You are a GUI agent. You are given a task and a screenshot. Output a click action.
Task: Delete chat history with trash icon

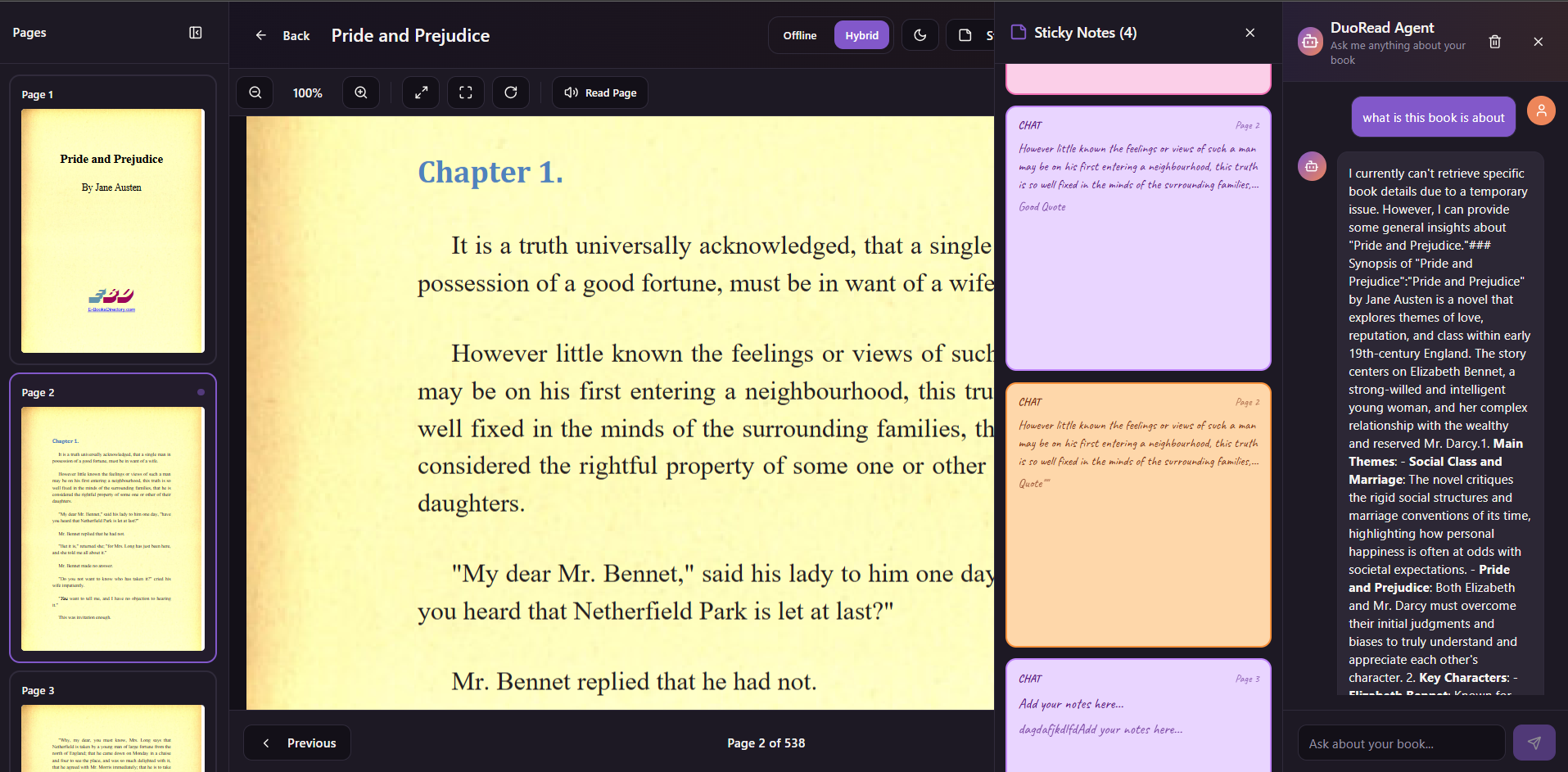point(1495,42)
